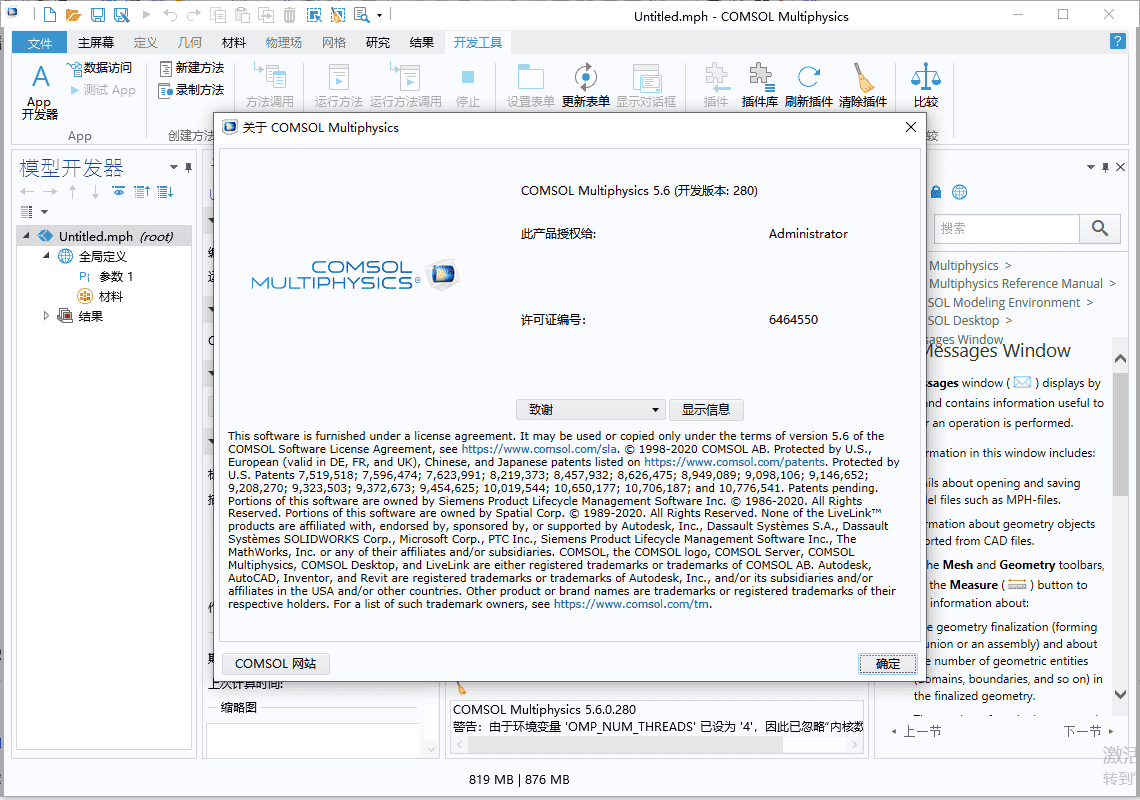Collapse the 全局定义 tree node
1140x800 pixels.
coord(46,257)
